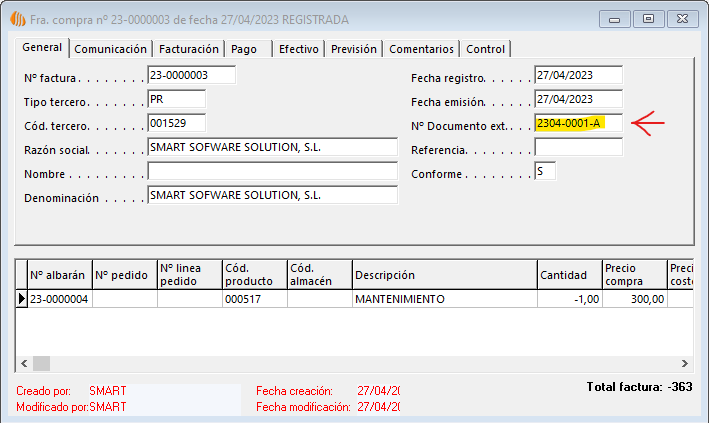Click the empty Referencia field
709x423 pixels.
pyautogui.click(x=578, y=147)
